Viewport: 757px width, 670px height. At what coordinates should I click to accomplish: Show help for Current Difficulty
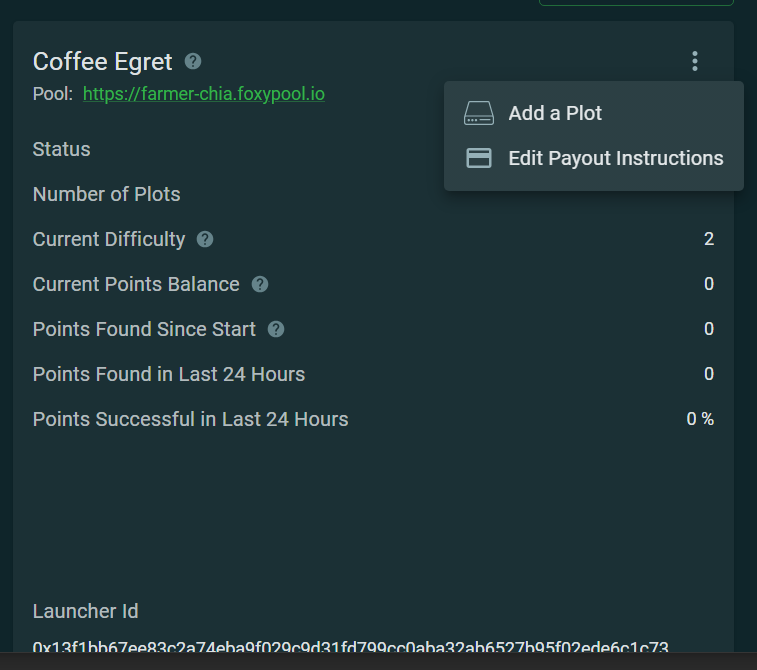tap(205, 239)
